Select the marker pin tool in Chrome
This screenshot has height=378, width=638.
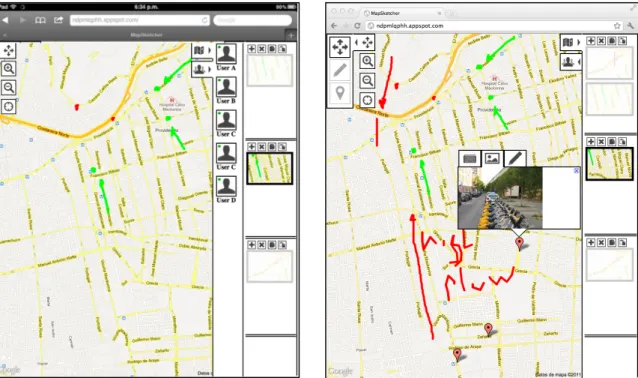340,94
